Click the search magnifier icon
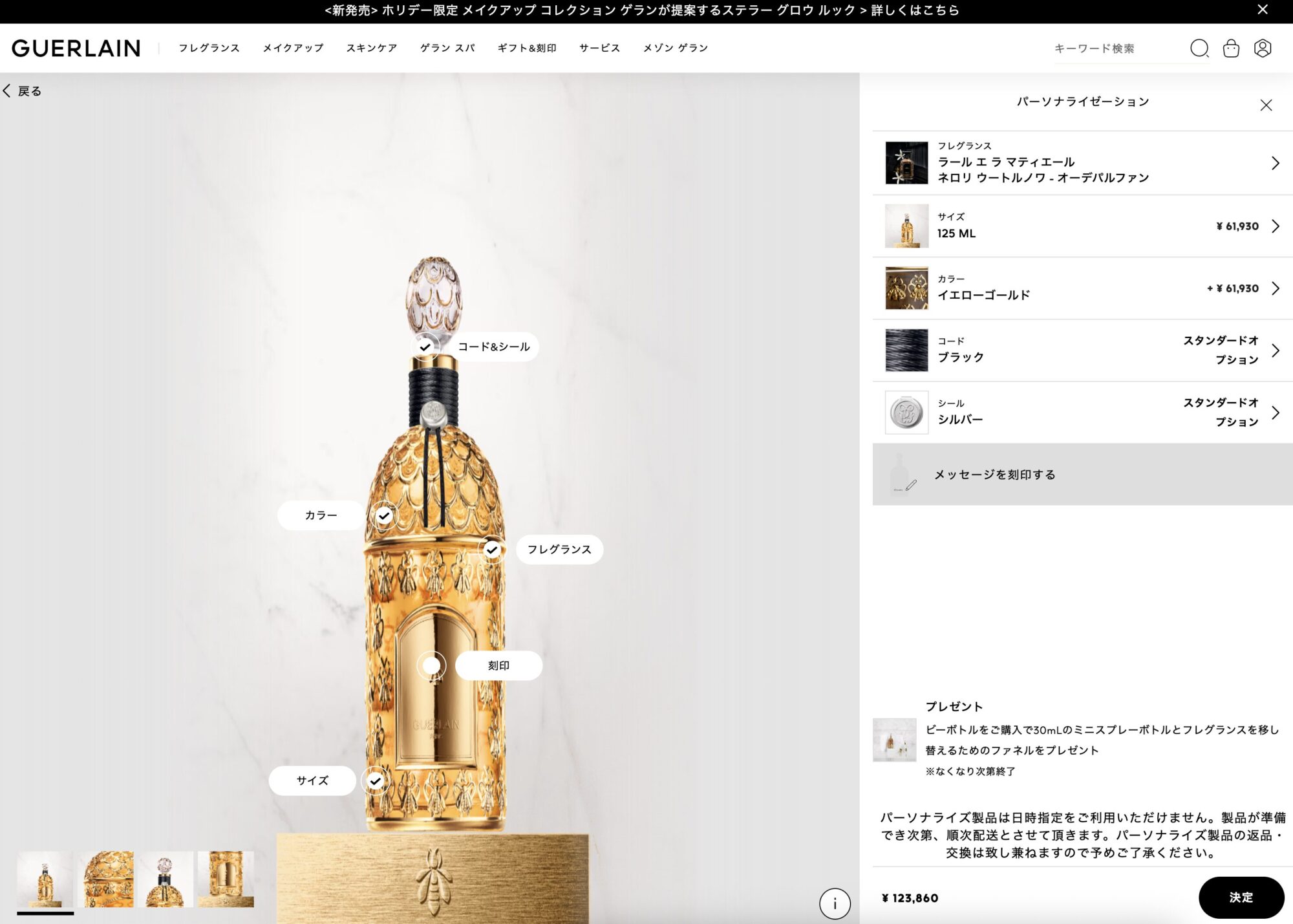 click(1199, 48)
